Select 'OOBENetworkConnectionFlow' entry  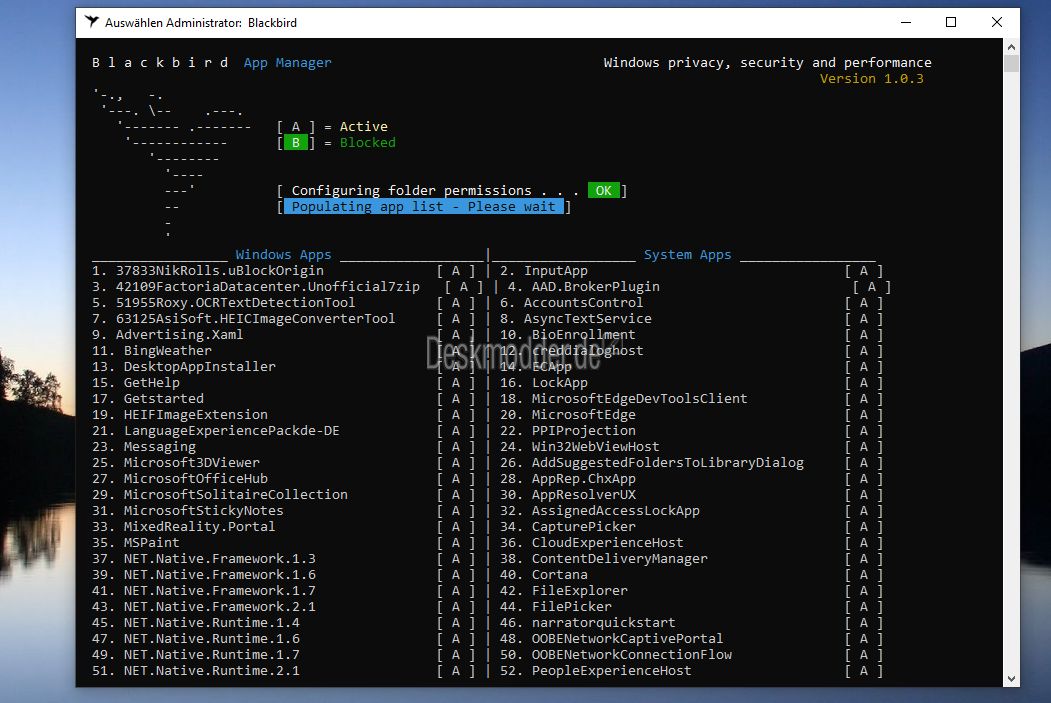click(631, 655)
